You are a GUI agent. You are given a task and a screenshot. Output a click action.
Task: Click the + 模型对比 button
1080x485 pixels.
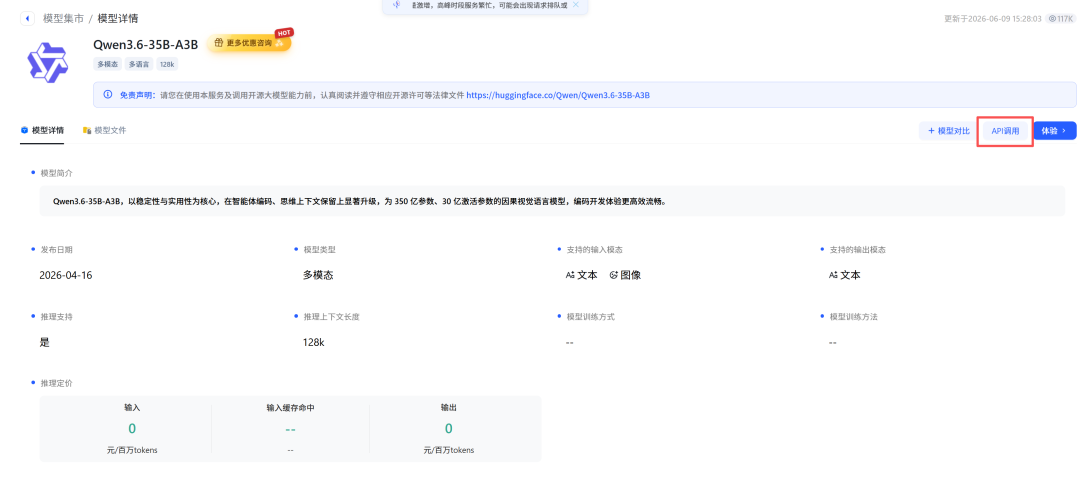(948, 130)
